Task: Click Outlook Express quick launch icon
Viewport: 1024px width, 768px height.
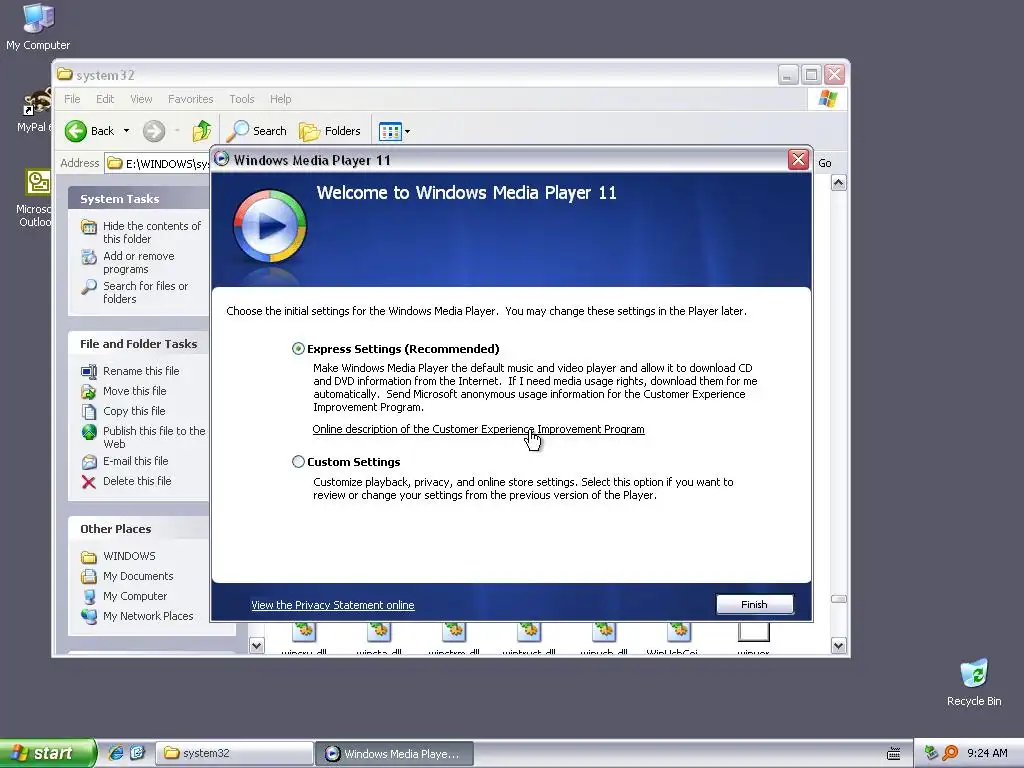Action: (x=137, y=753)
